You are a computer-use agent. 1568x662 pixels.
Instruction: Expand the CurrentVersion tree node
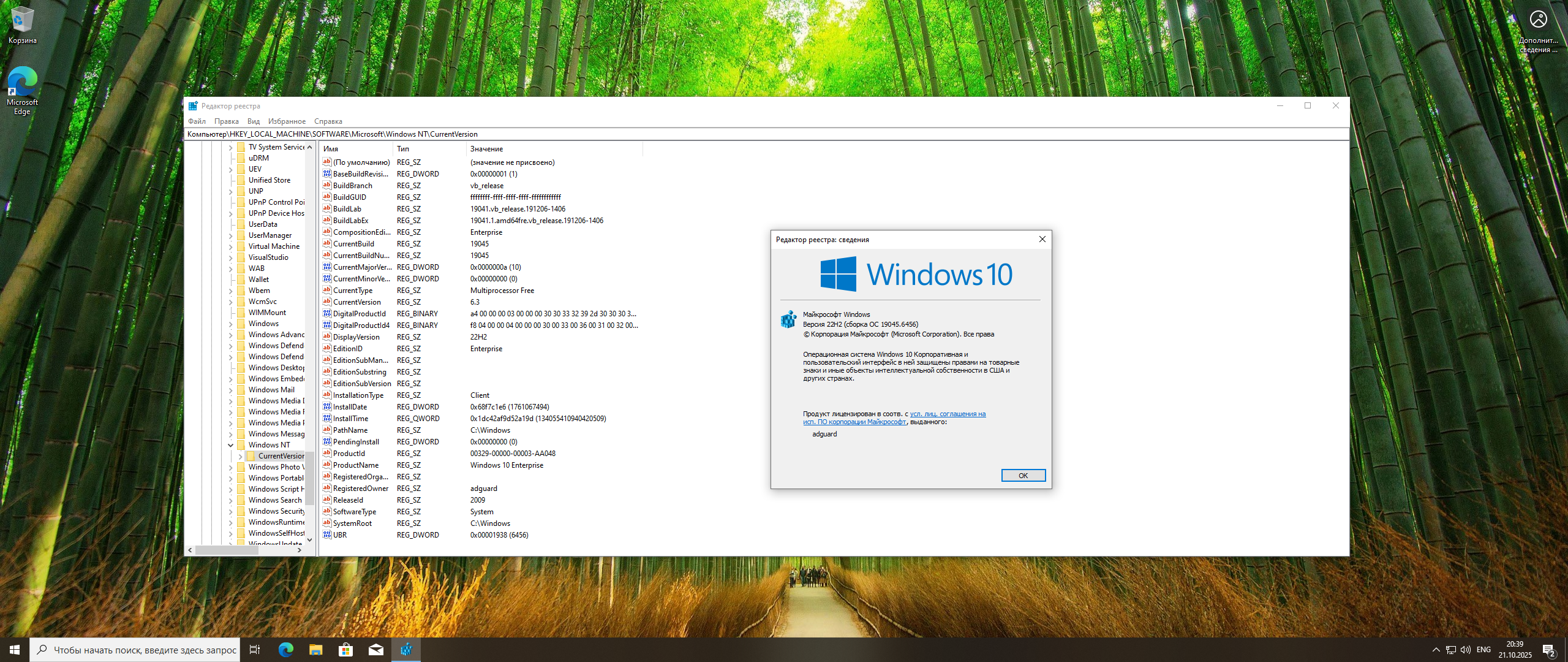pos(240,456)
